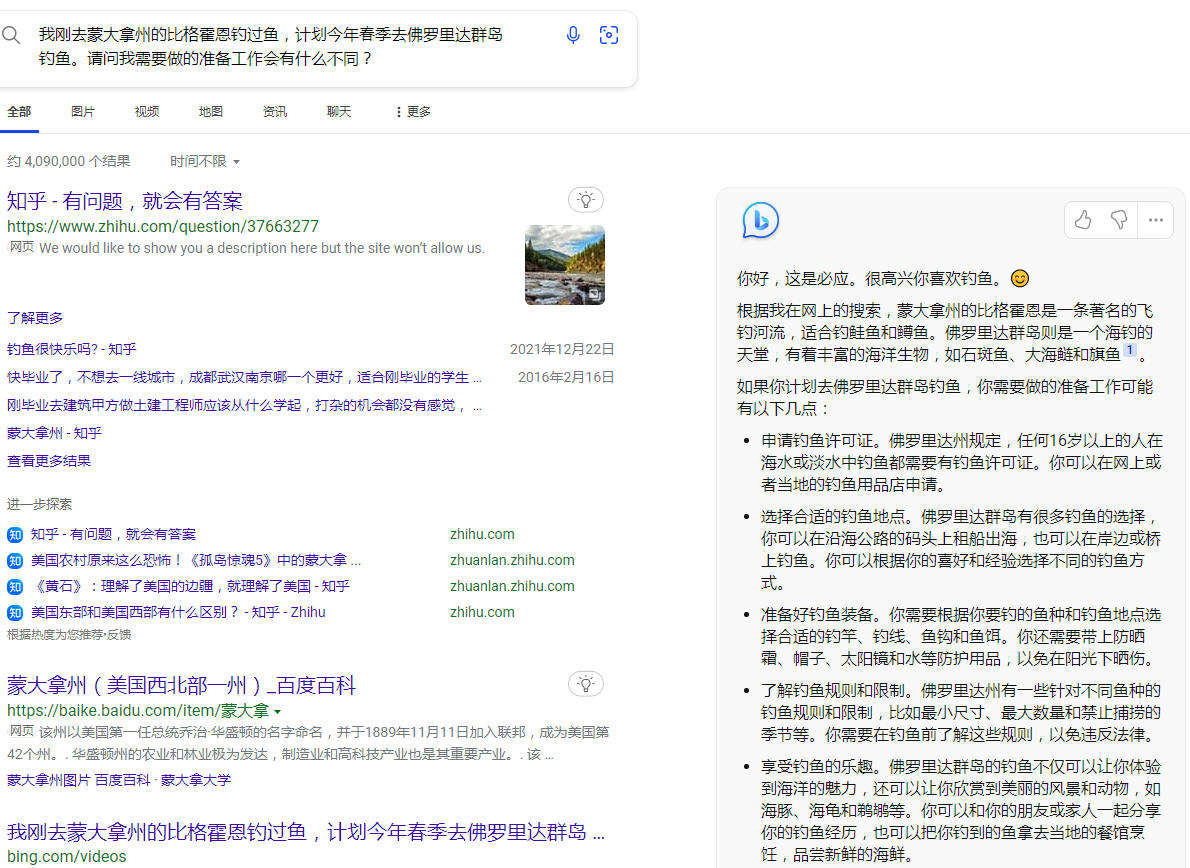Image resolution: width=1190 pixels, height=868 pixels.
Task: Expand the 更多 search categories menu
Action: click(413, 112)
